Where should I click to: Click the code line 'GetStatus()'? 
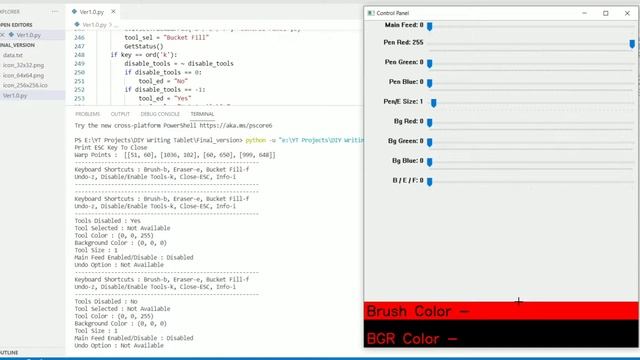[x=144, y=46]
